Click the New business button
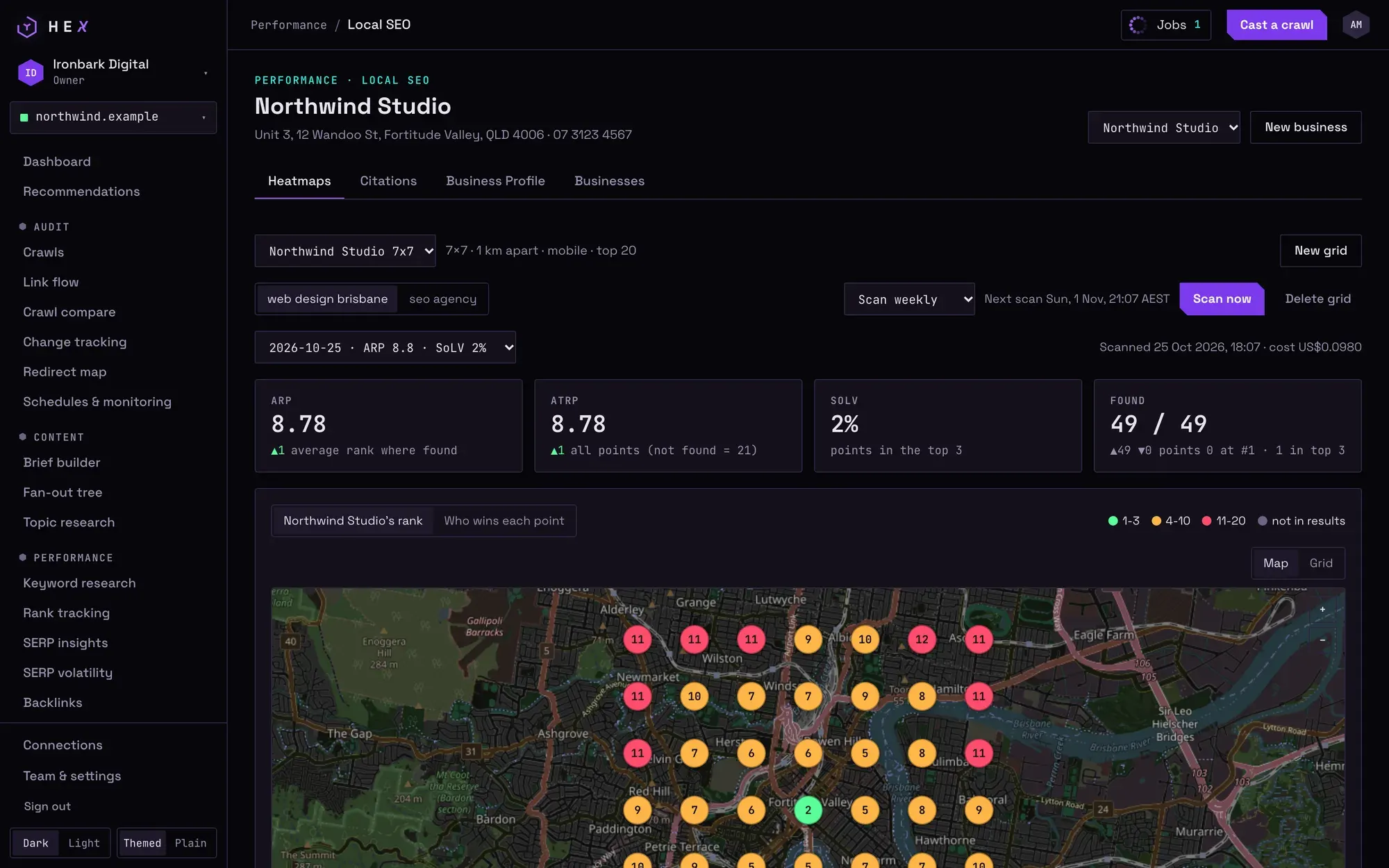The height and width of the screenshot is (868, 1389). pos(1306,127)
